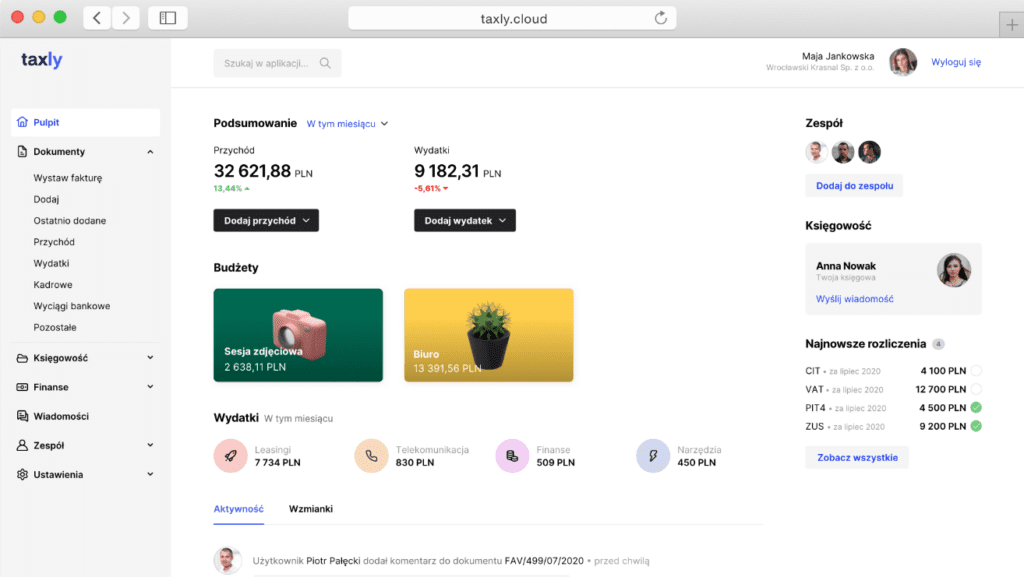Click the 'Szukaj w aplikacji' search field
The width and height of the screenshot is (1024, 577).
point(266,63)
